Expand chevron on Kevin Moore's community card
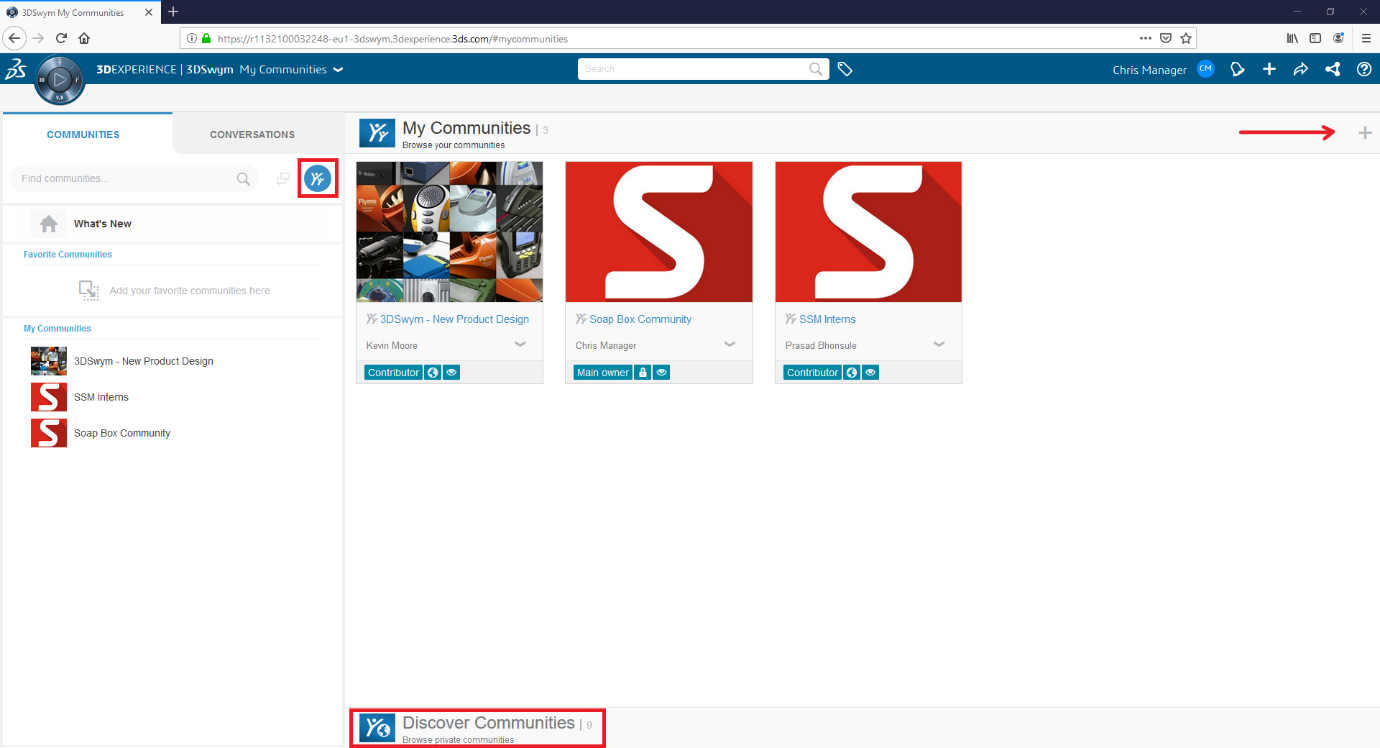1380x748 pixels. tap(520, 345)
